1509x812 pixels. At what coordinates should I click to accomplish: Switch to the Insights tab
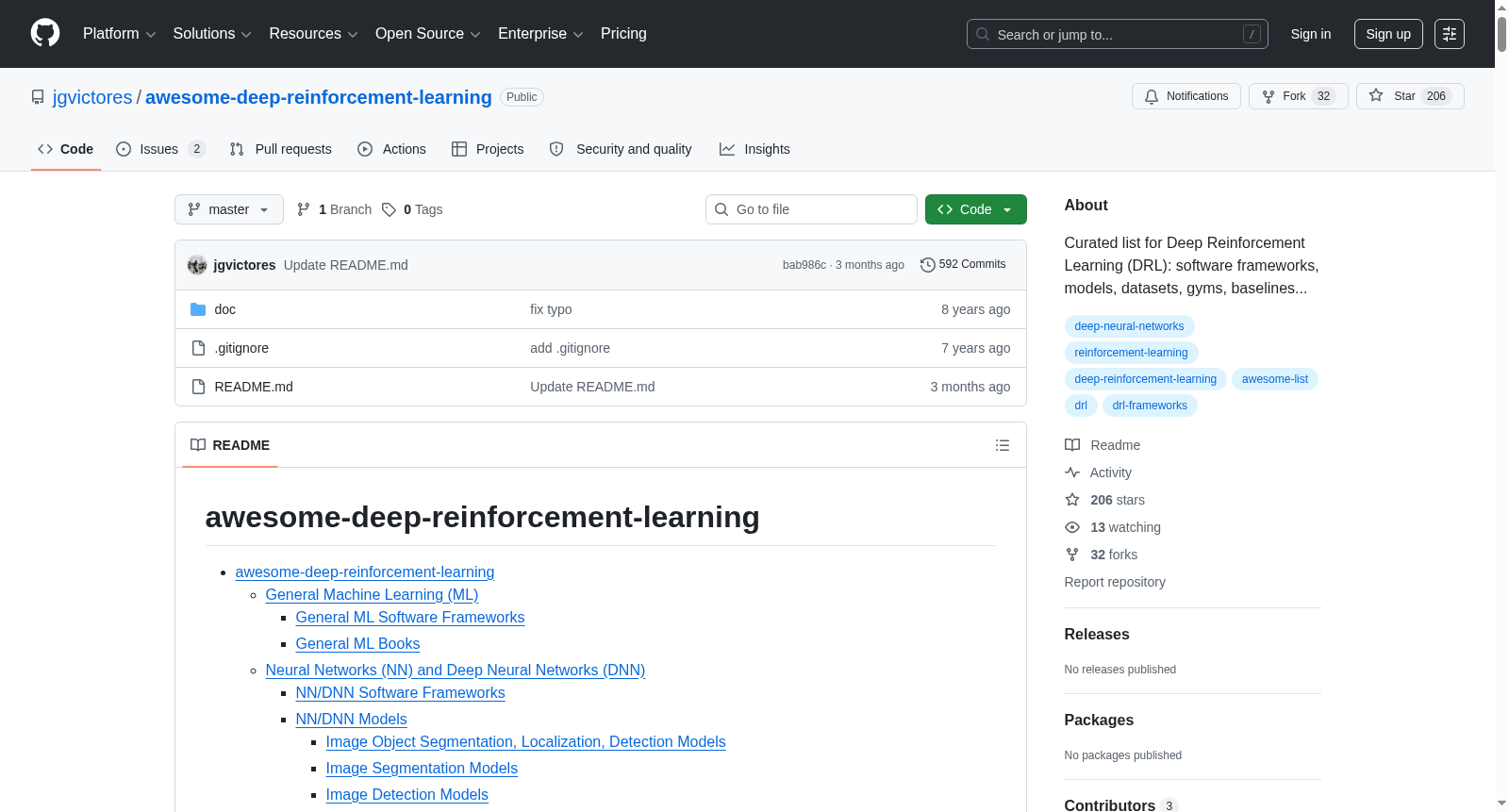(x=754, y=149)
